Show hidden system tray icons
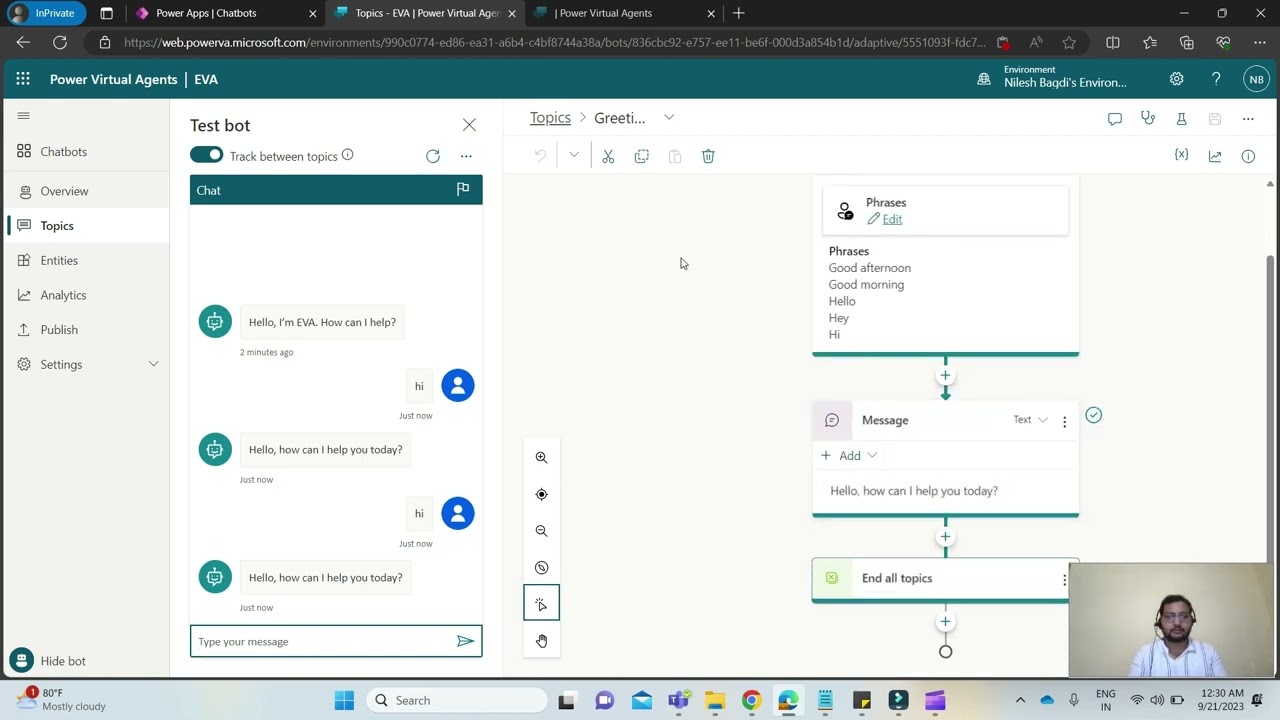The width and height of the screenshot is (1280, 720). click(1020, 700)
